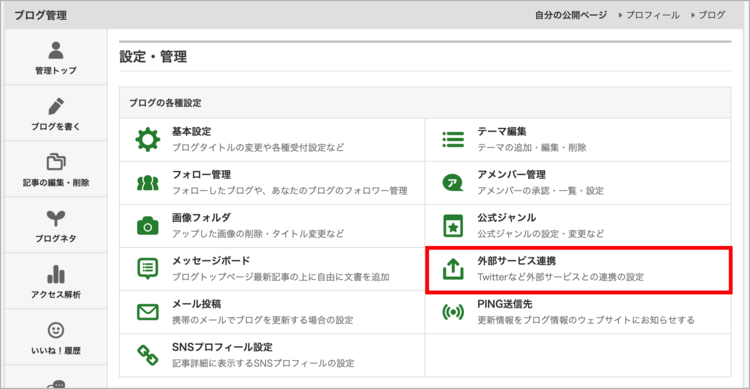This screenshot has width=750, height=389.
Task: Click the envelope icon for メール投稿
Action: click(148, 312)
